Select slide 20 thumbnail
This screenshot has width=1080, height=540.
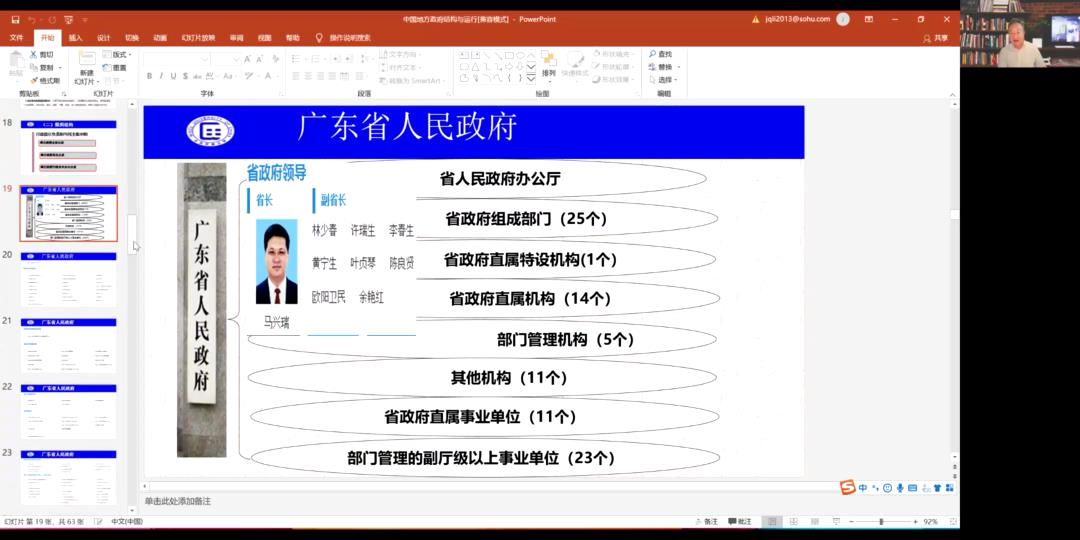[x=68, y=279]
